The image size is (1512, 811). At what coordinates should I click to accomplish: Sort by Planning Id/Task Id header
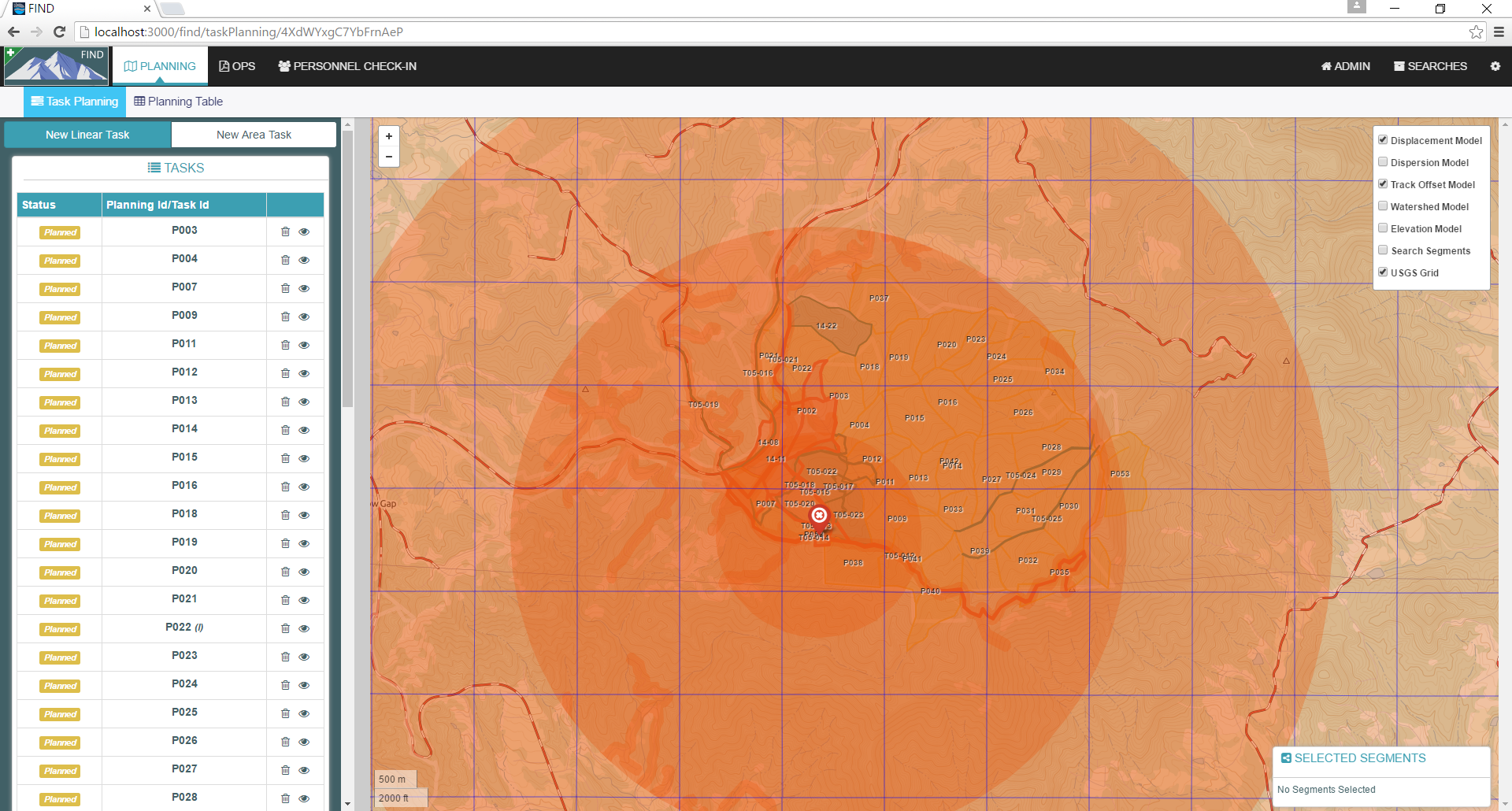tap(184, 205)
